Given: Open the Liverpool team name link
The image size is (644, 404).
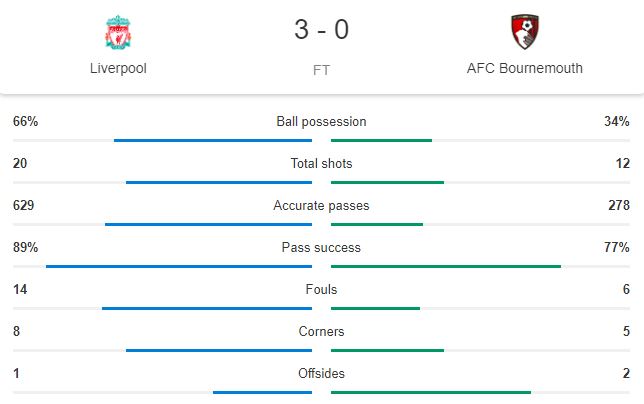Looking at the screenshot, I should click(x=118, y=68).
